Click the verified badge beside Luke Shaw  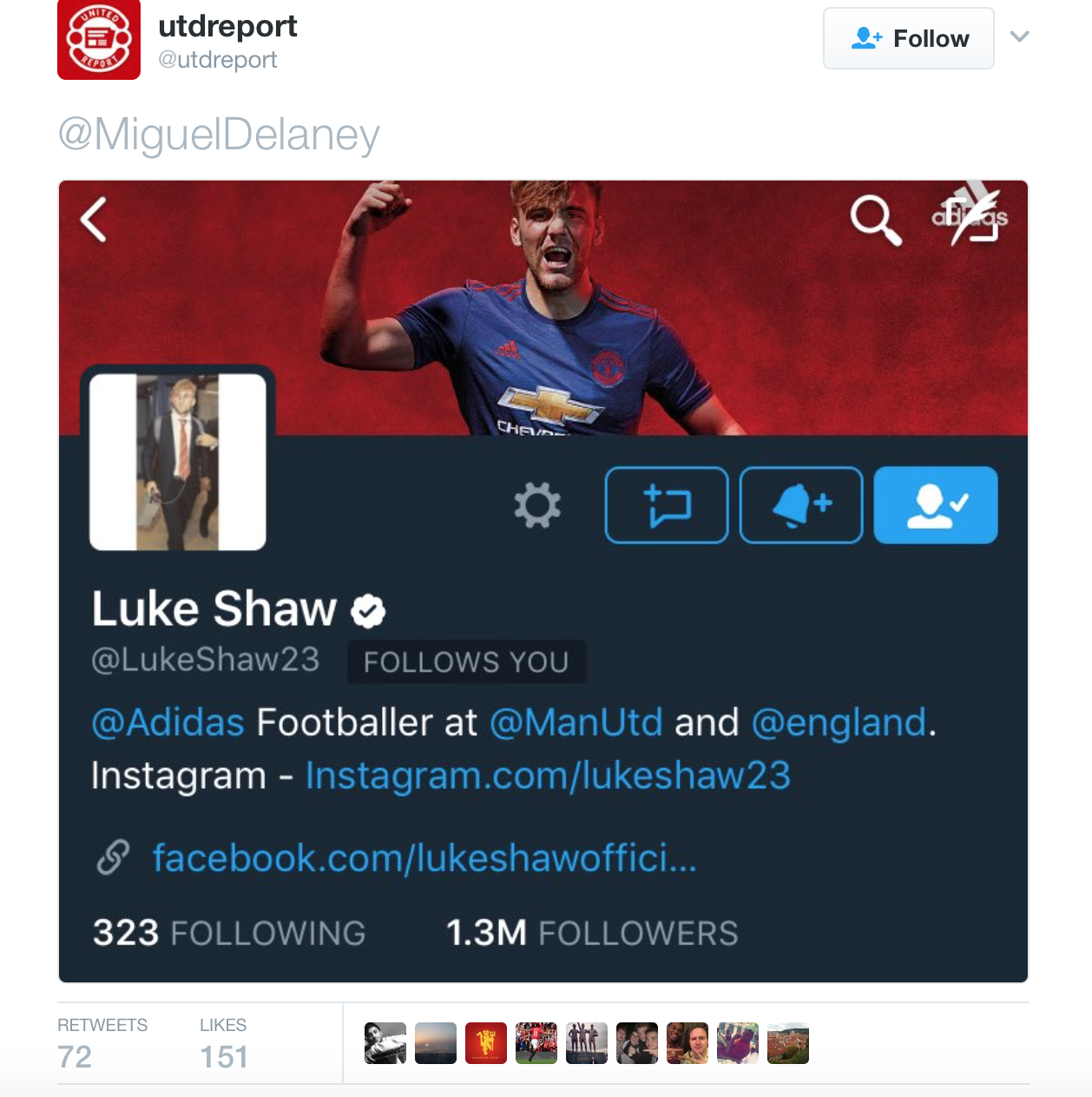tap(368, 611)
